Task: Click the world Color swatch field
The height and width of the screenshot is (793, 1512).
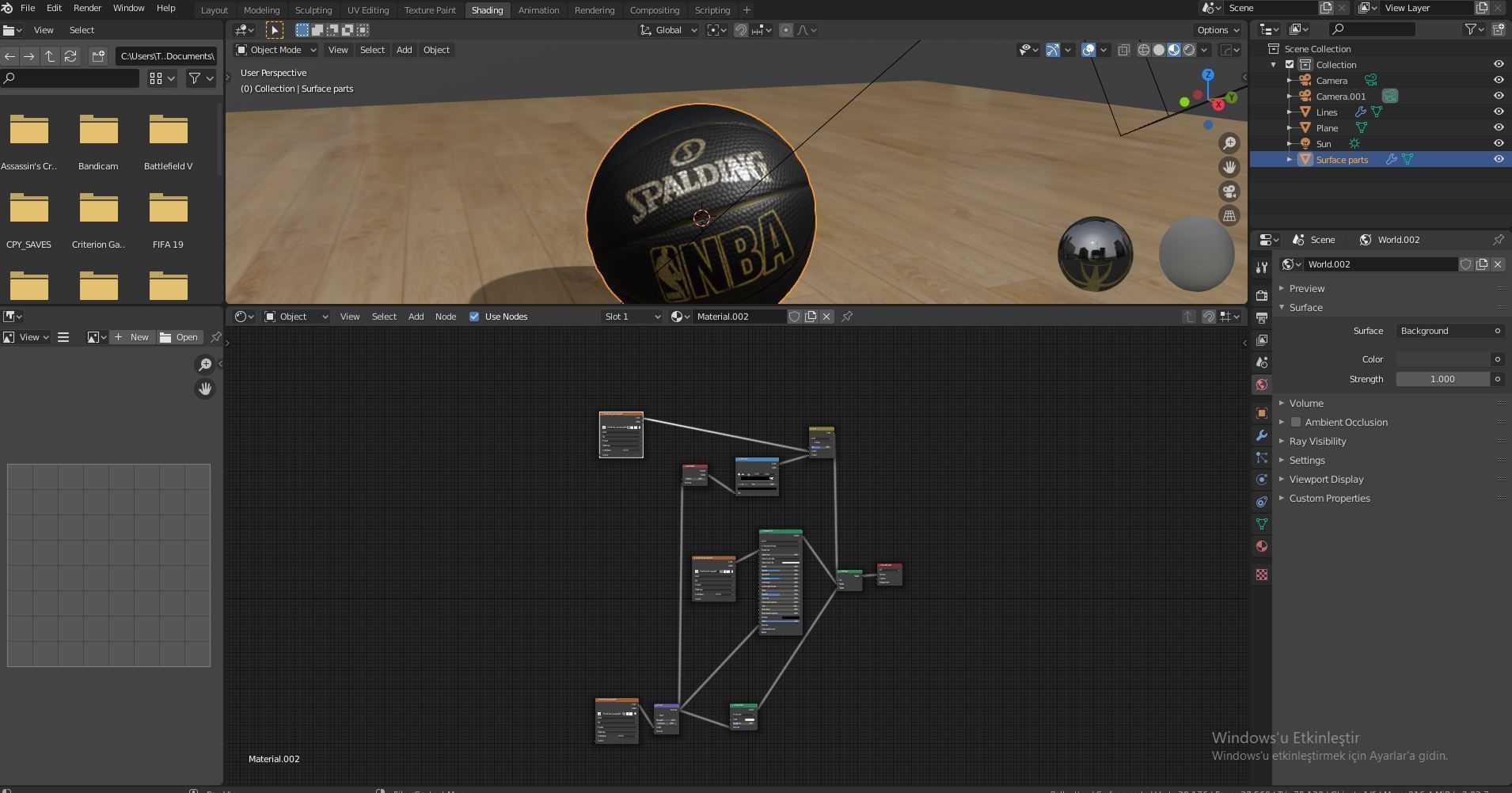Action: click(x=1443, y=359)
